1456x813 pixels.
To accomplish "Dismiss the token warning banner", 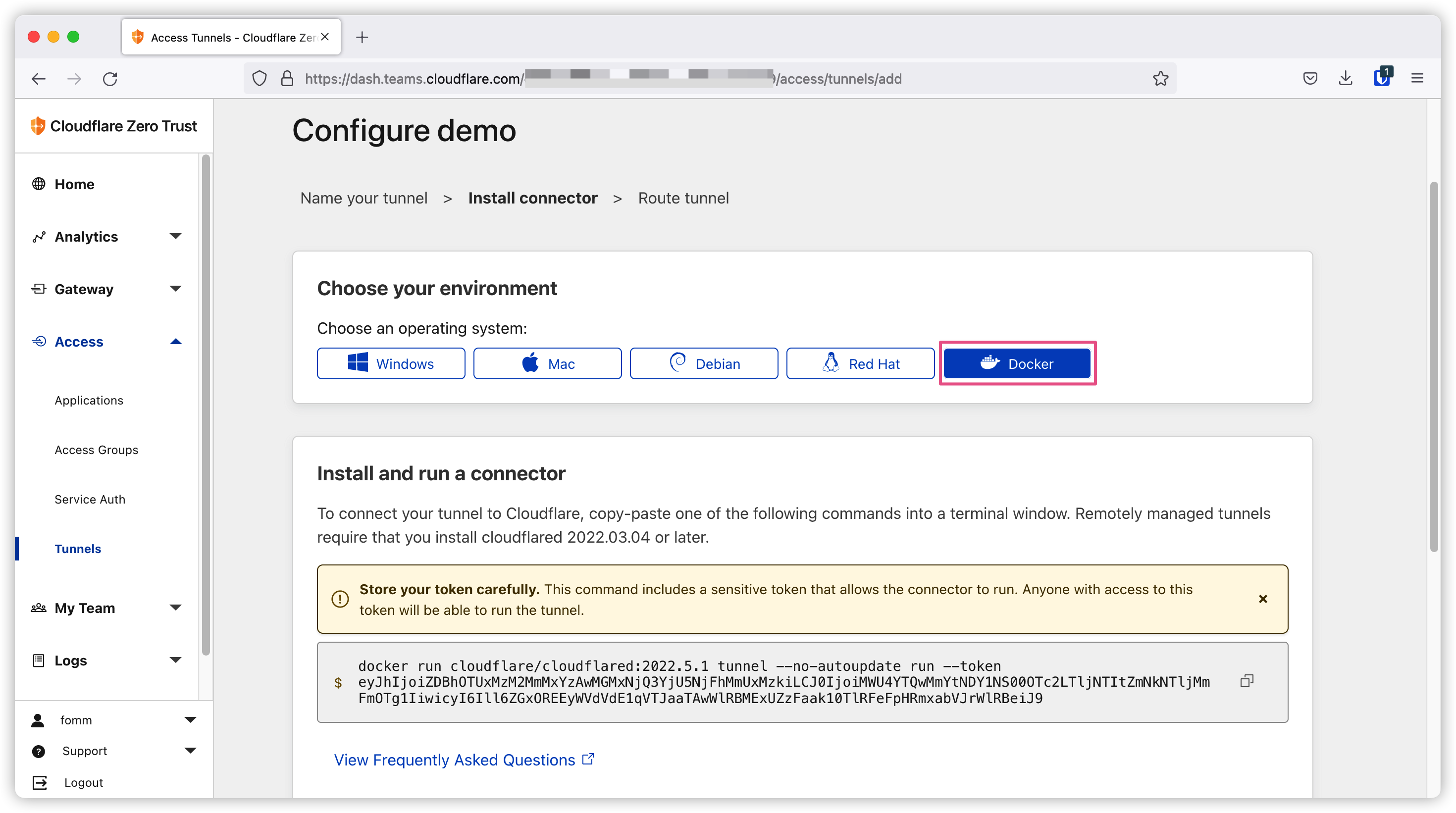I will [x=1263, y=599].
